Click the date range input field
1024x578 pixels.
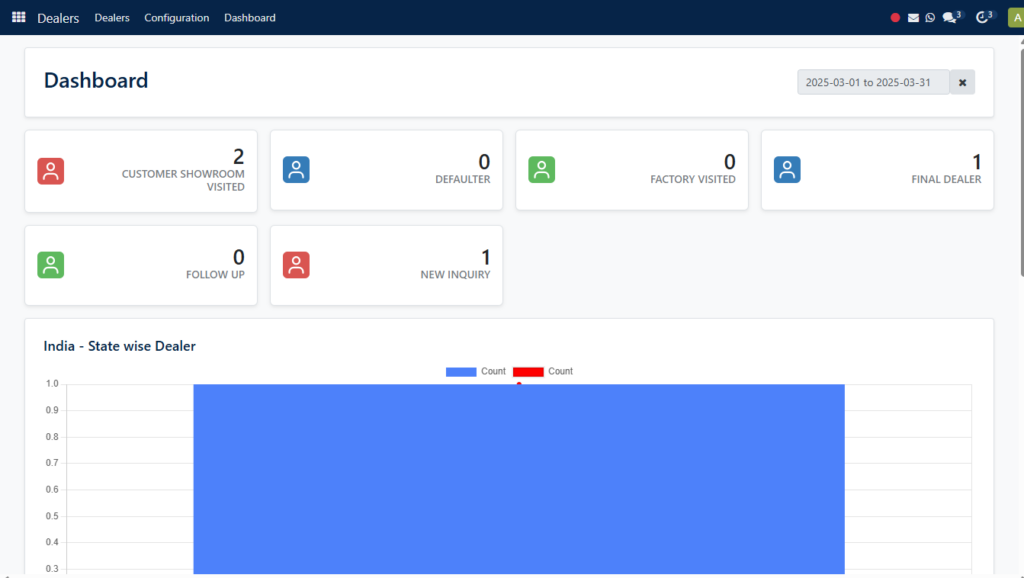[x=873, y=82]
